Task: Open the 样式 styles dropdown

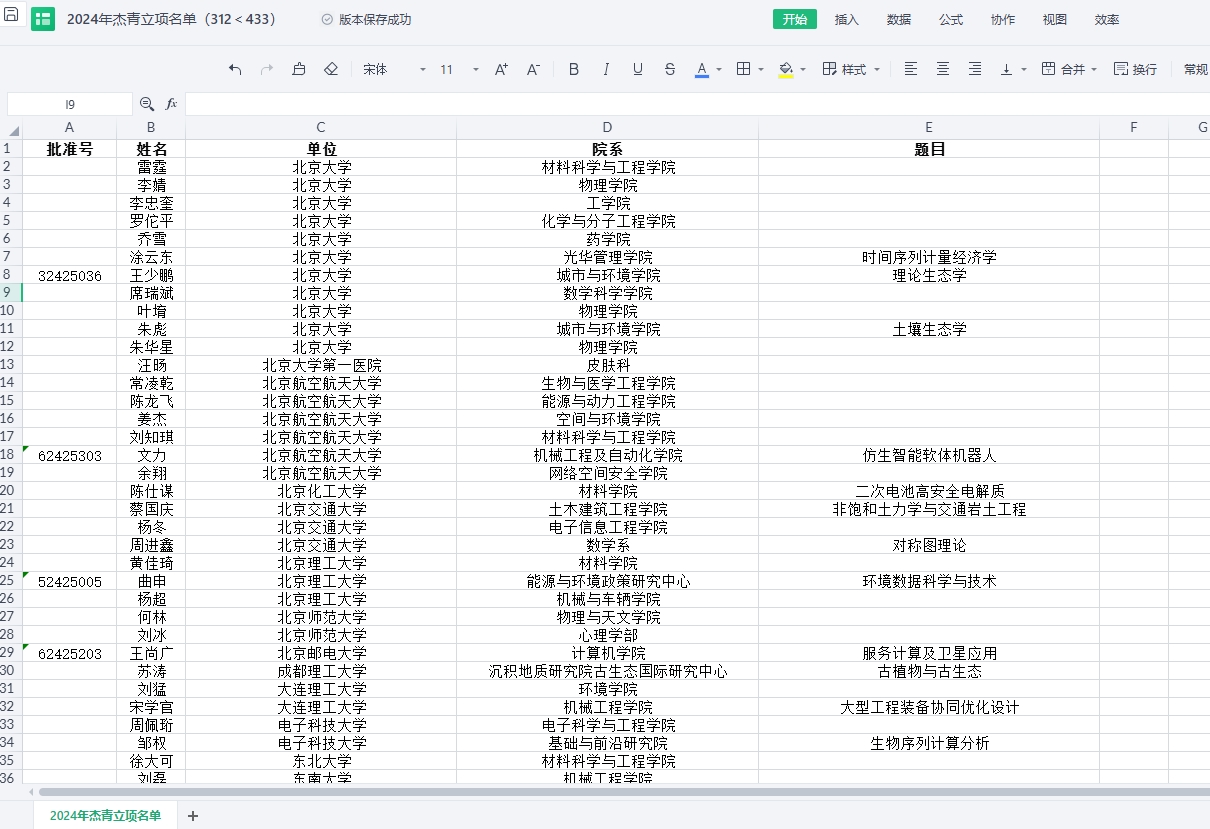Action: pos(852,69)
